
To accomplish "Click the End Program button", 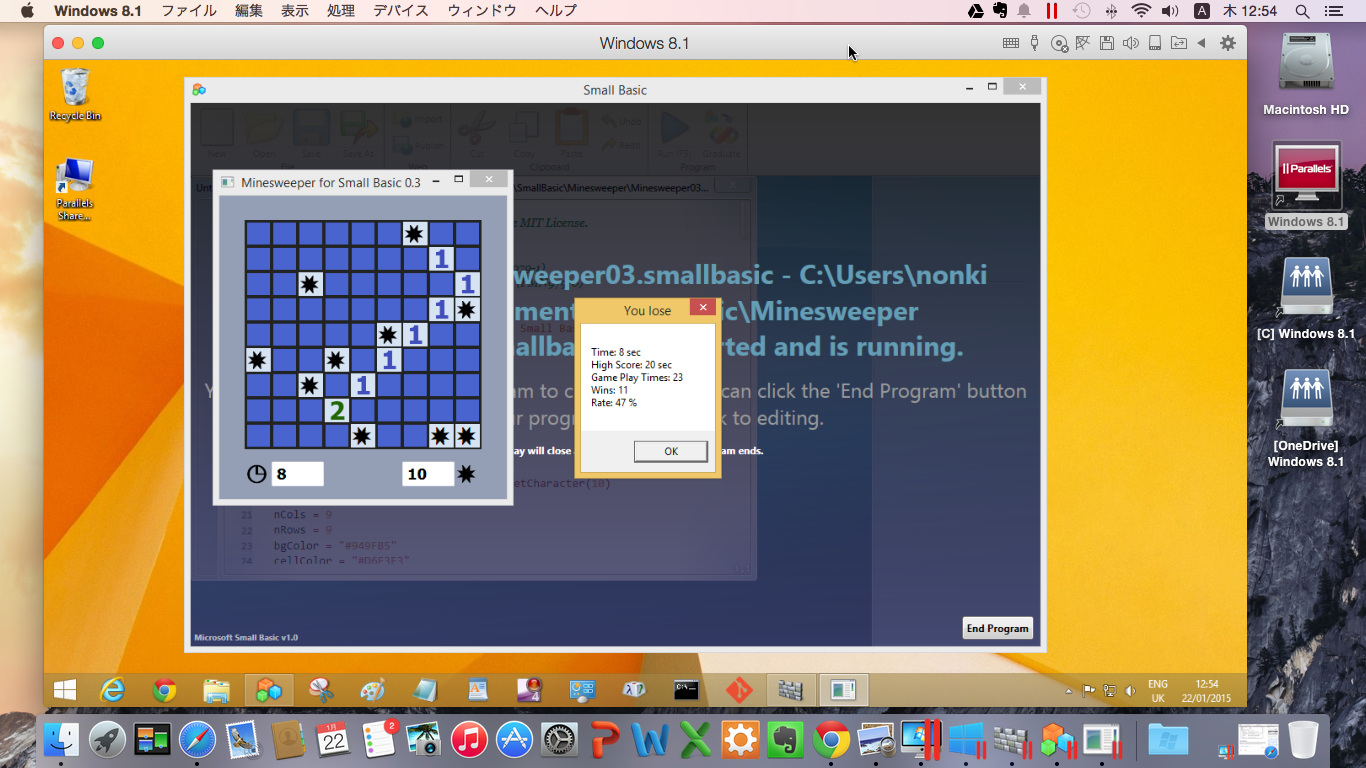I will click(x=997, y=628).
